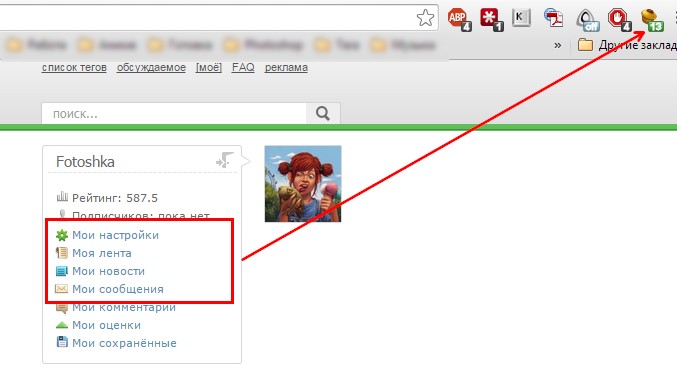Click the rating bar-chart icon
677x370 pixels.
[62, 197]
